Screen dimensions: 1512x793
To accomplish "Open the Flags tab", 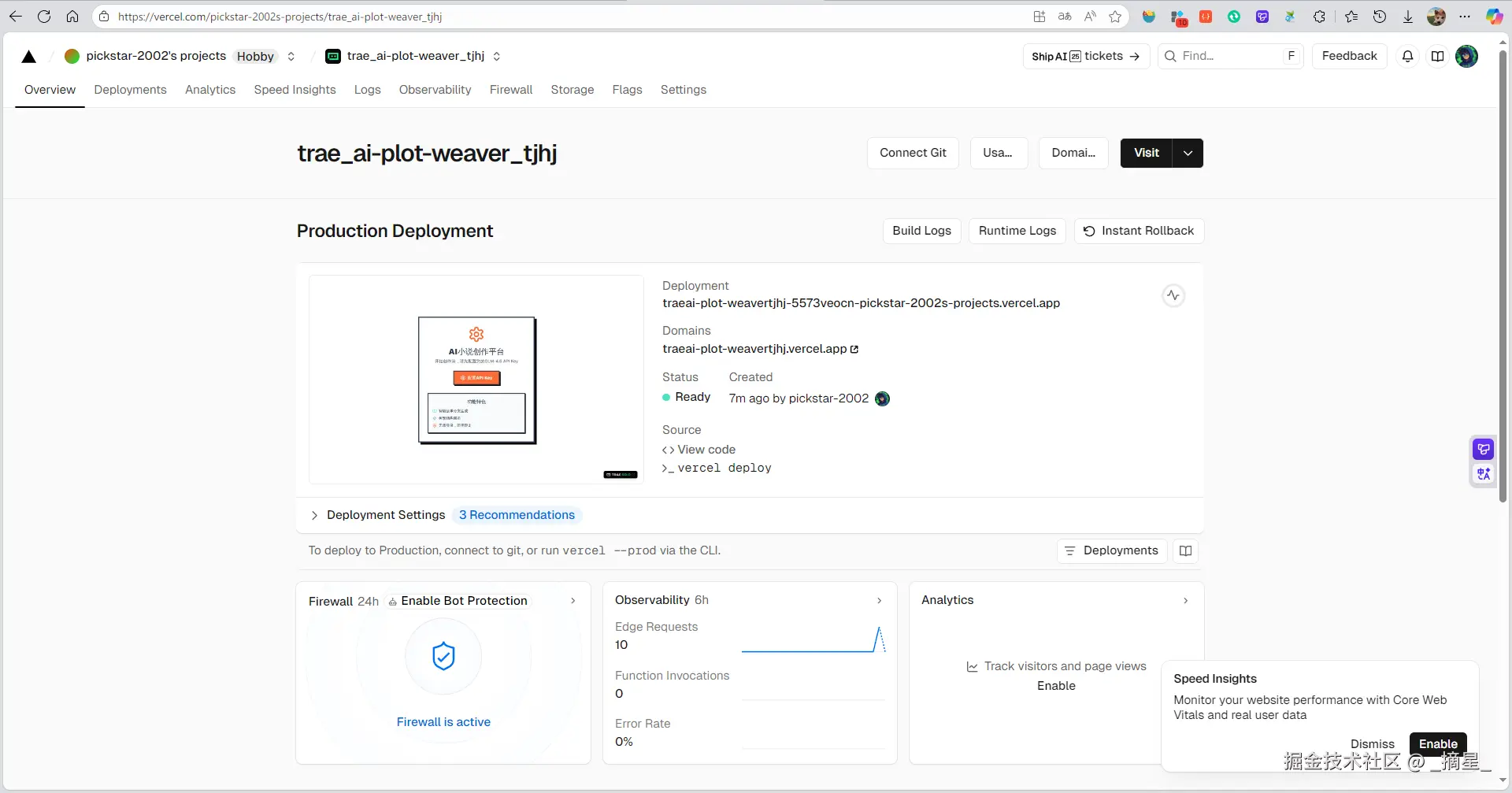I will (x=627, y=90).
